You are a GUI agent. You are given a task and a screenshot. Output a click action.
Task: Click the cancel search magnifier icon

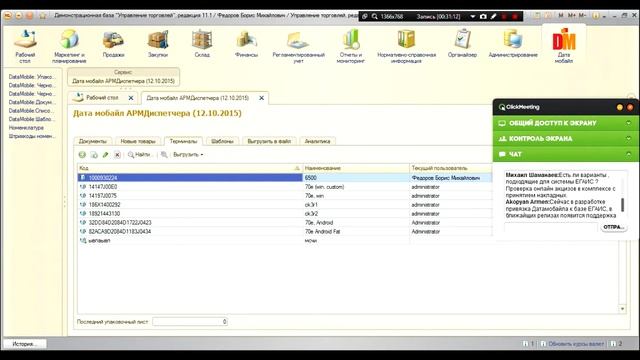164,155
